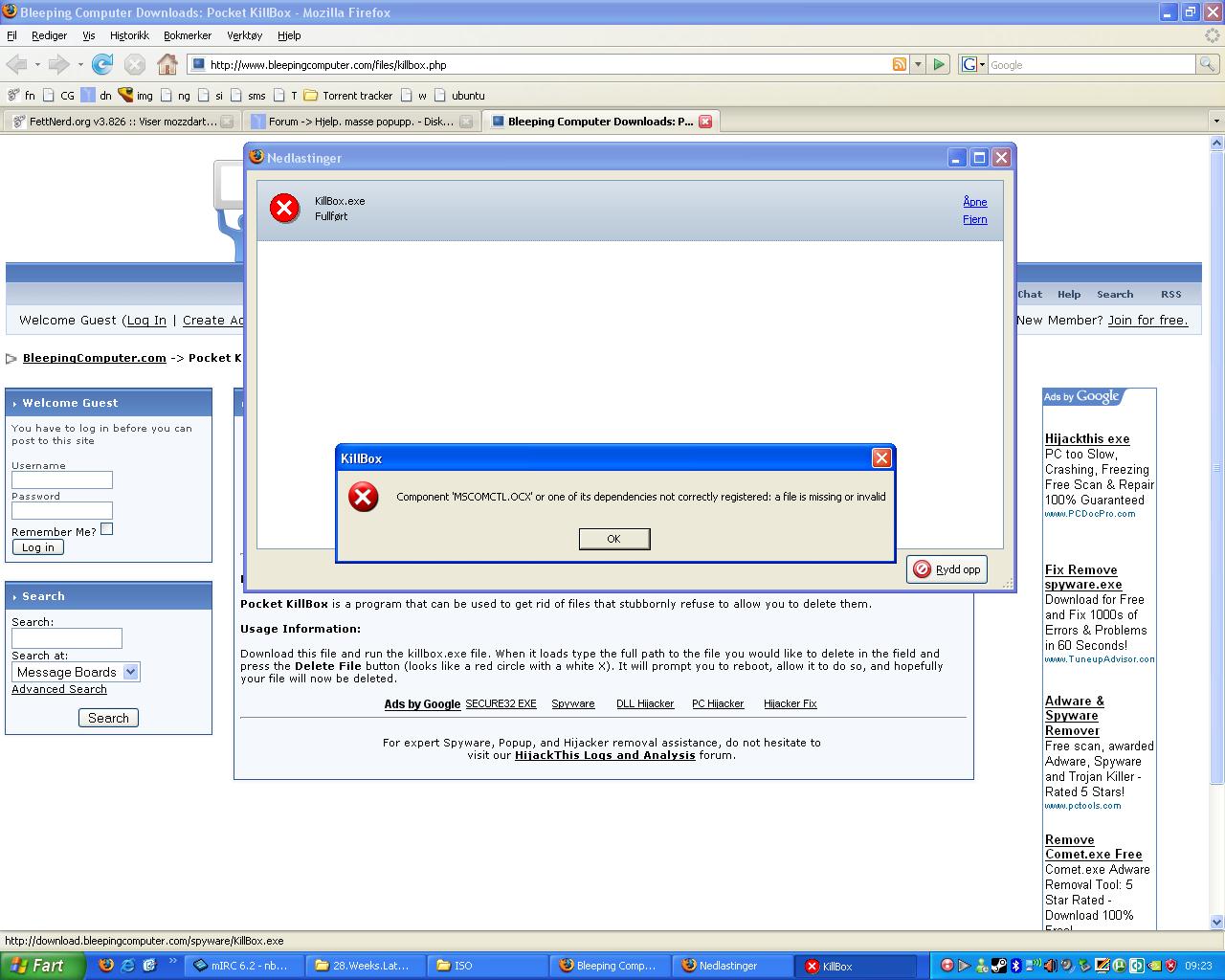Viewport: 1225px width, 980px height.
Task: Reload the page with the refresh icon
Action: point(102,64)
